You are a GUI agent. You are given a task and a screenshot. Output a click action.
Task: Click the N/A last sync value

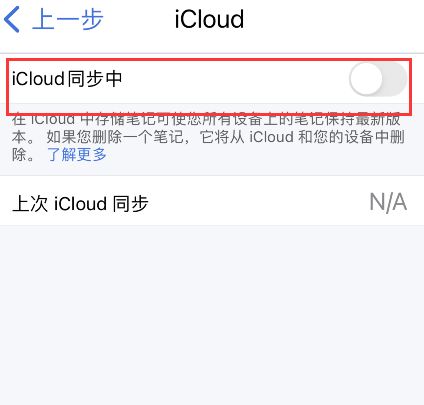[x=388, y=202]
